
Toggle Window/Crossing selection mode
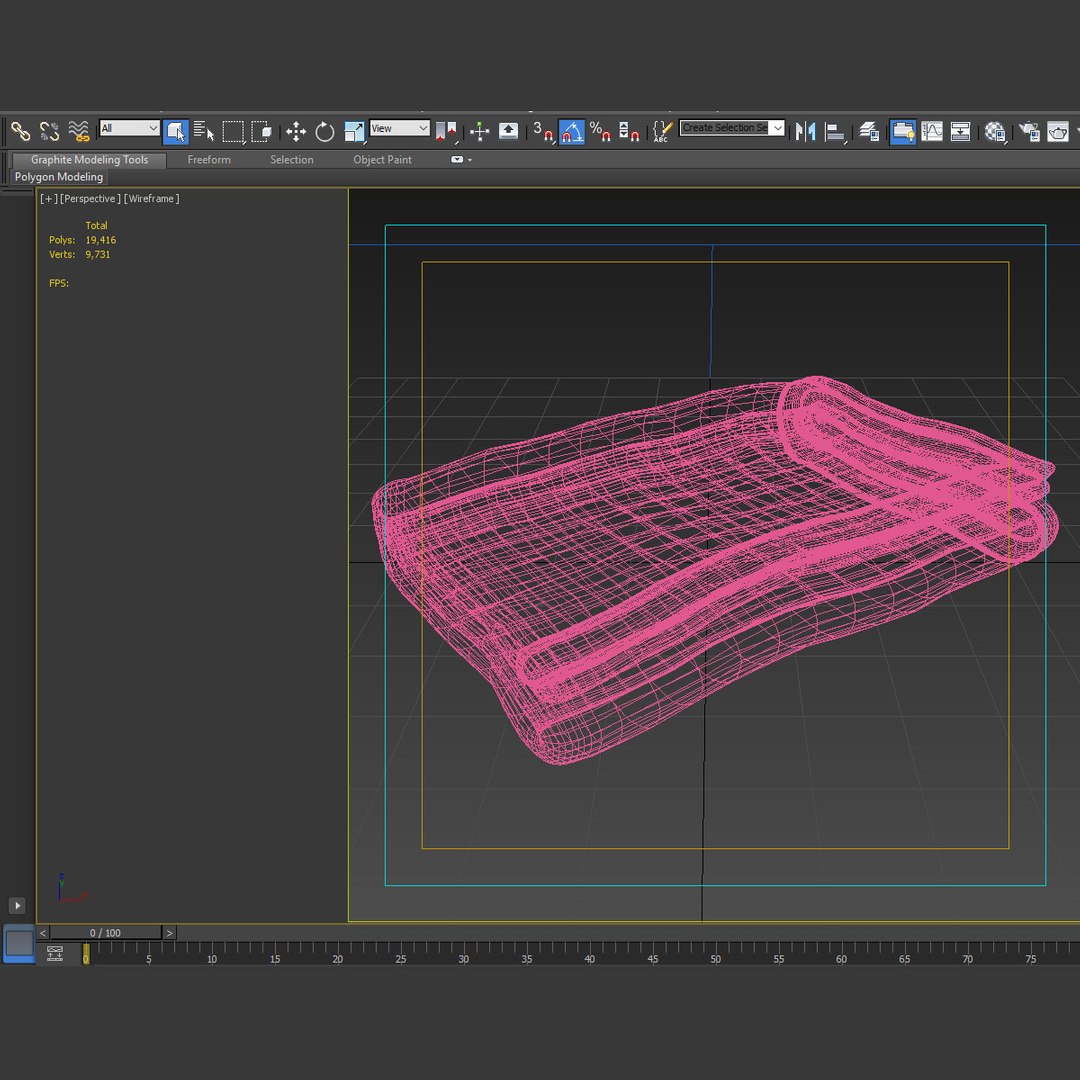(262, 131)
